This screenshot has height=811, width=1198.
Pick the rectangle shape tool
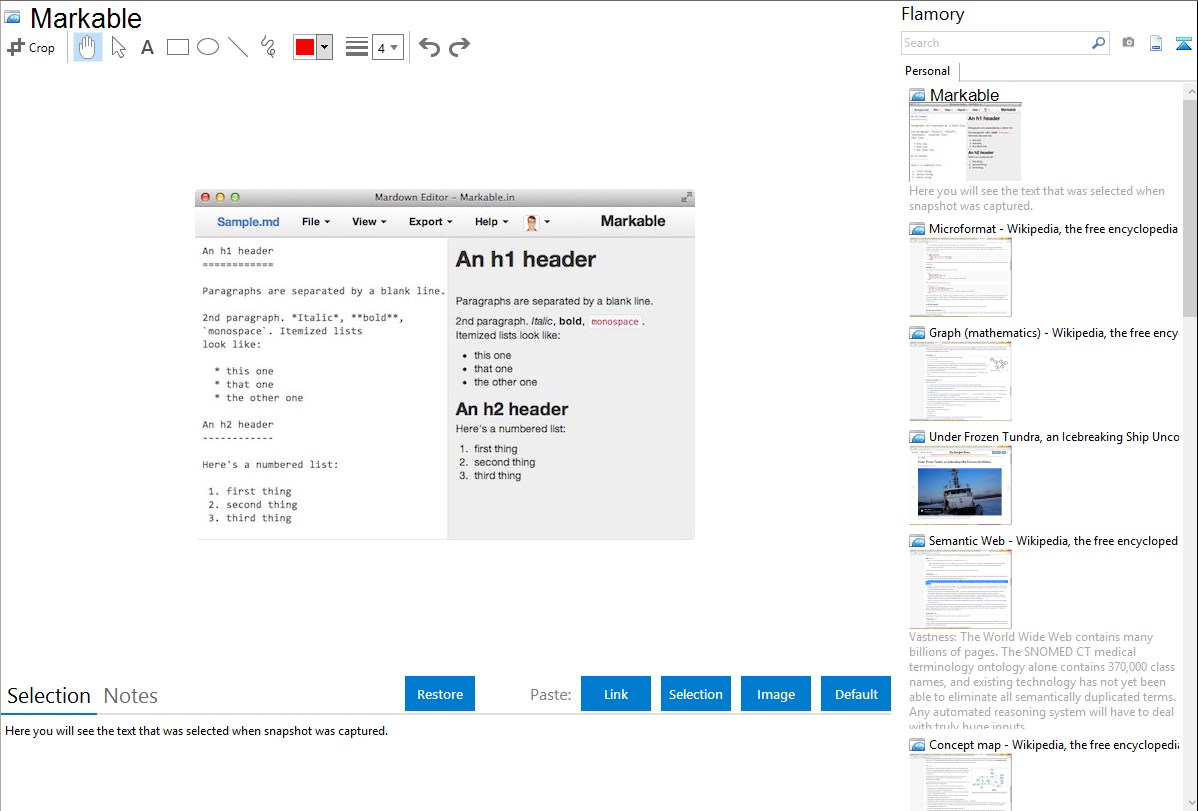click(x=177, y=47)
